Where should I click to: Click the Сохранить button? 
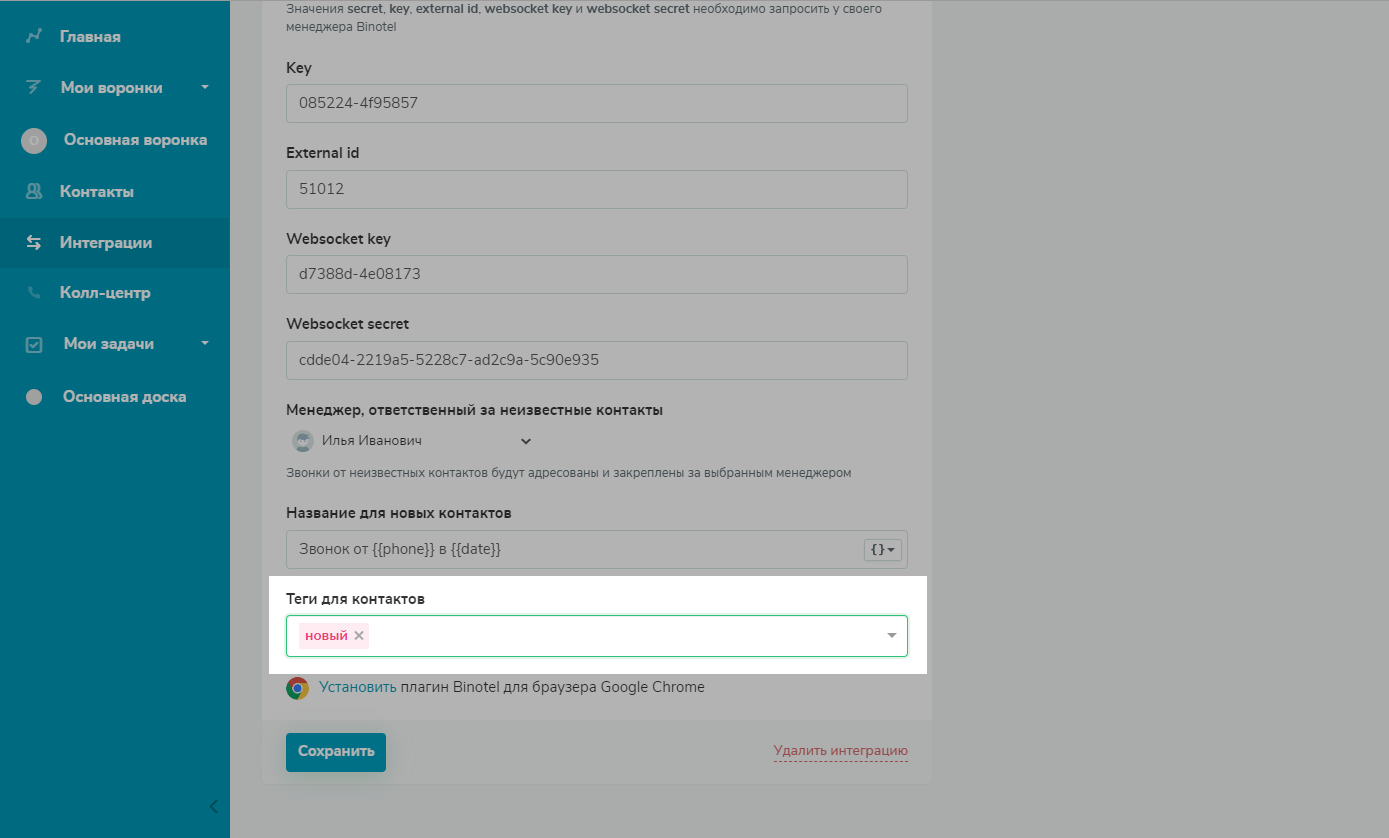336,752
